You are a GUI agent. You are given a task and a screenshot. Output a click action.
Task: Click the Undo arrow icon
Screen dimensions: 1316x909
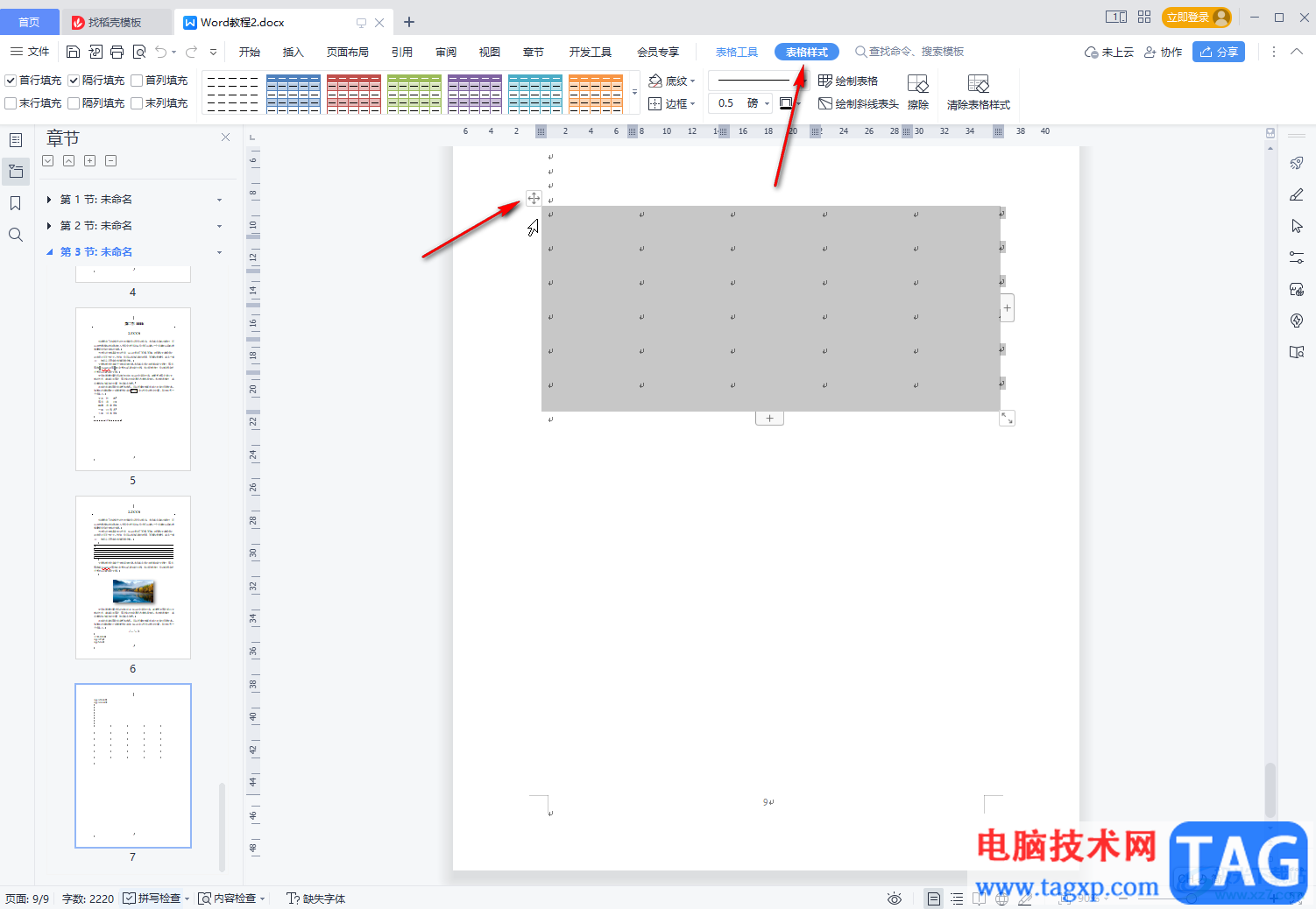tap(161, 52)
